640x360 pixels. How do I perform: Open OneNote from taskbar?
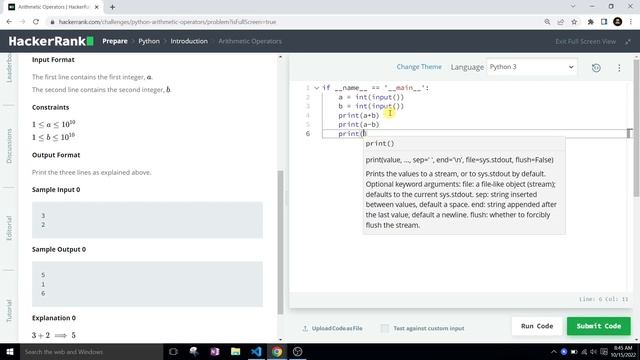pyautogui.click(x=215, y=351)
